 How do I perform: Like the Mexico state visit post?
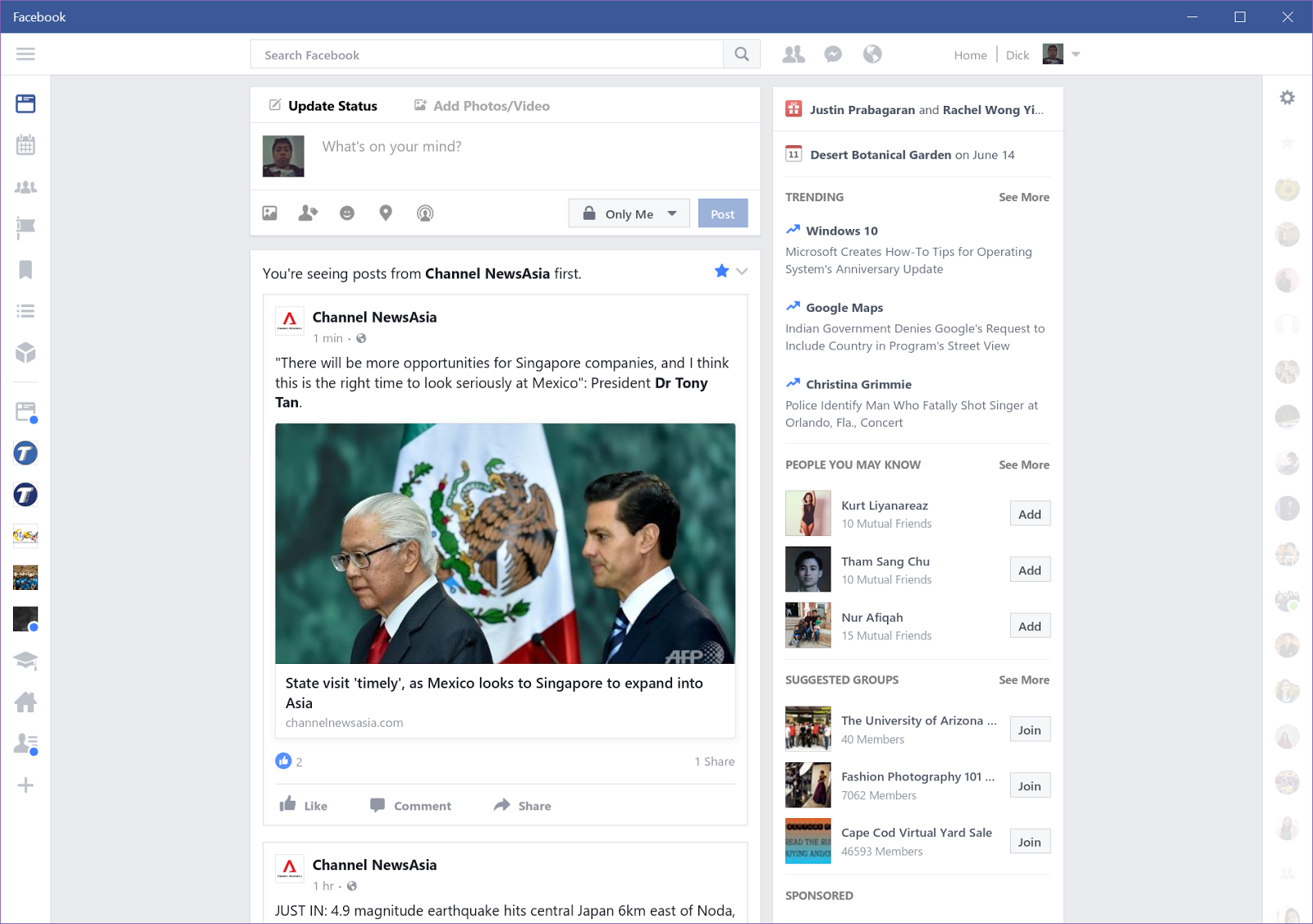tap(304, 806)
